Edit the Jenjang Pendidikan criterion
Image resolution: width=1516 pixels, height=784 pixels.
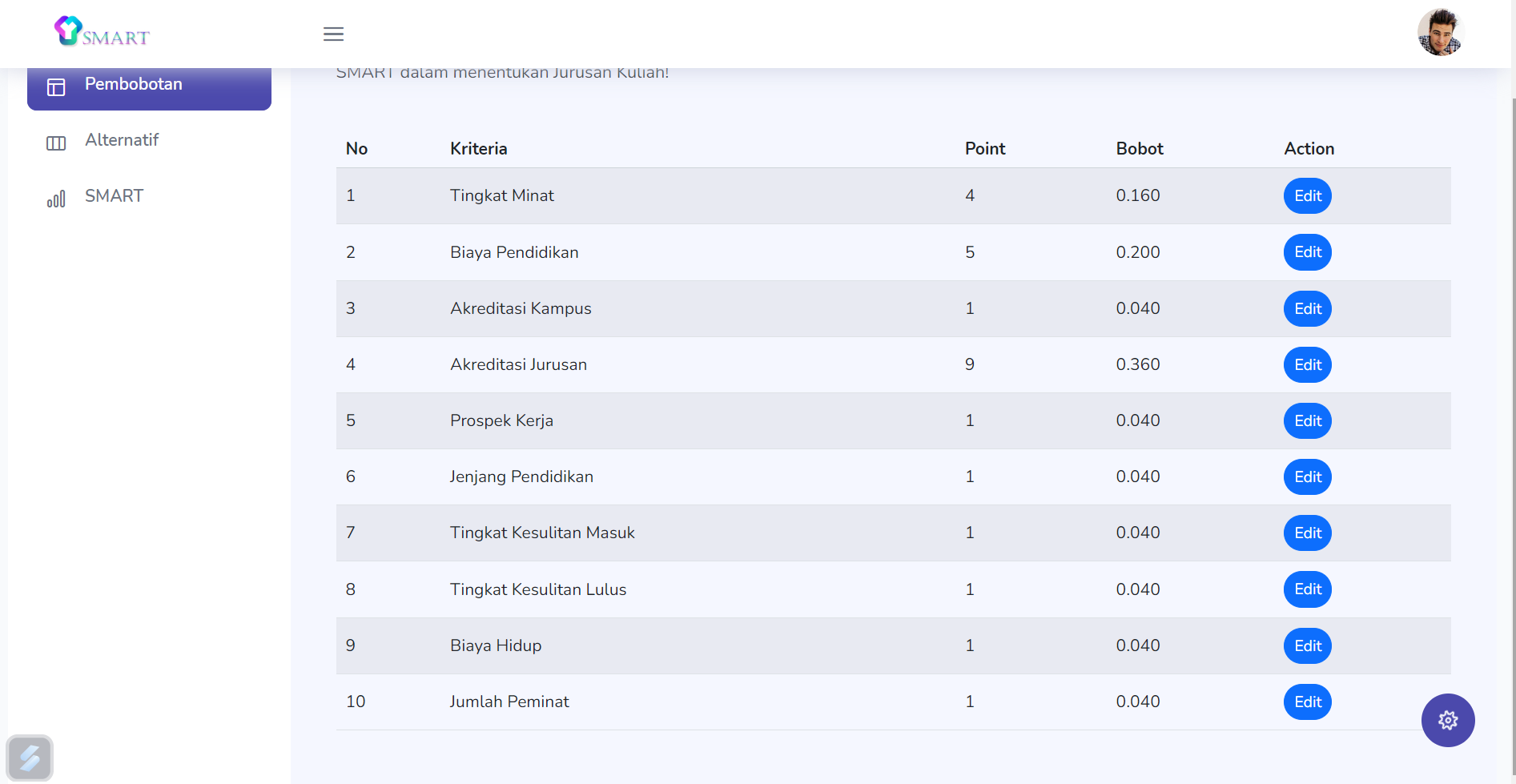[1307, 477]
